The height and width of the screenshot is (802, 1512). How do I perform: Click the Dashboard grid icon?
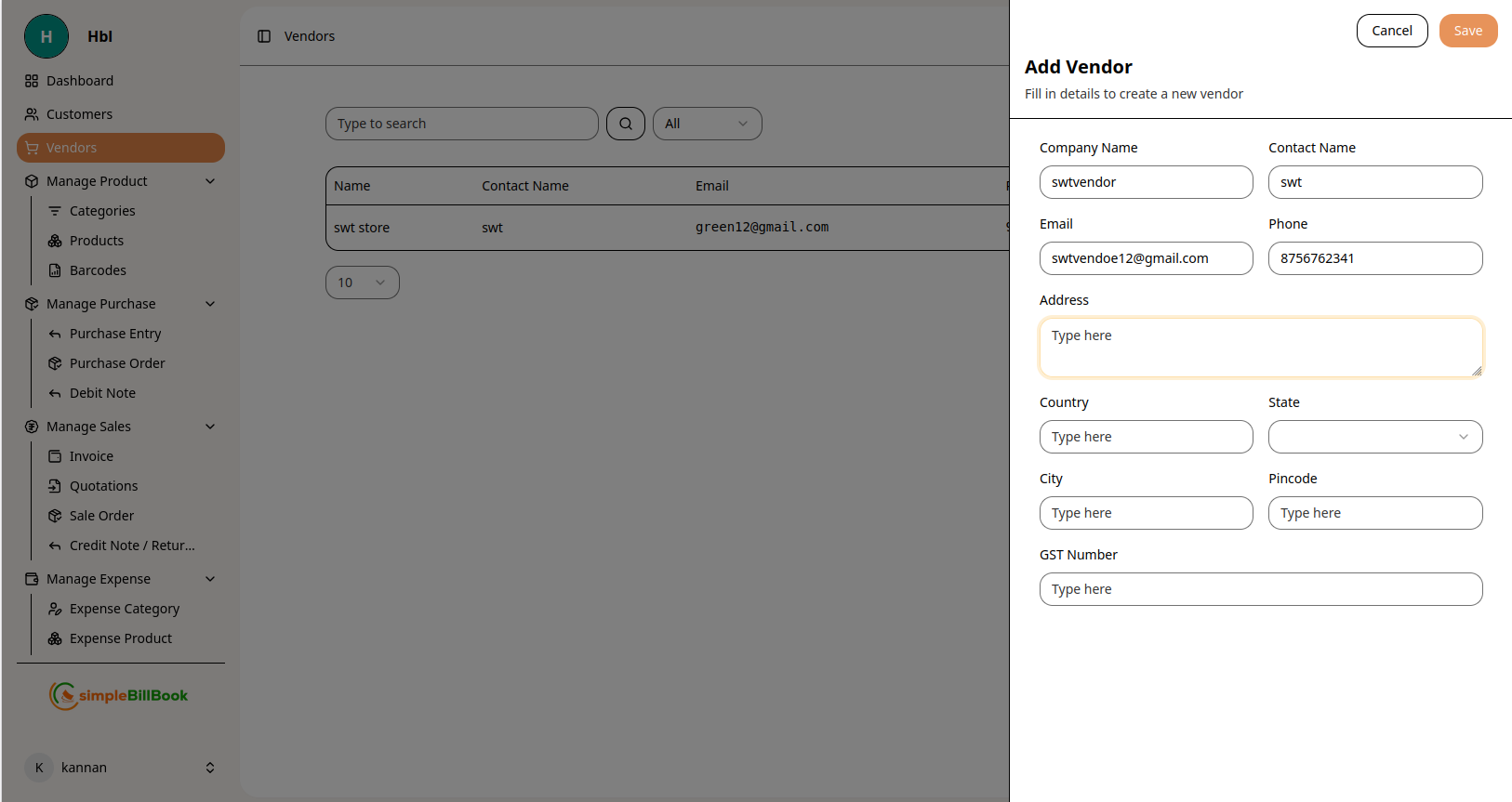tap(32, 81)
